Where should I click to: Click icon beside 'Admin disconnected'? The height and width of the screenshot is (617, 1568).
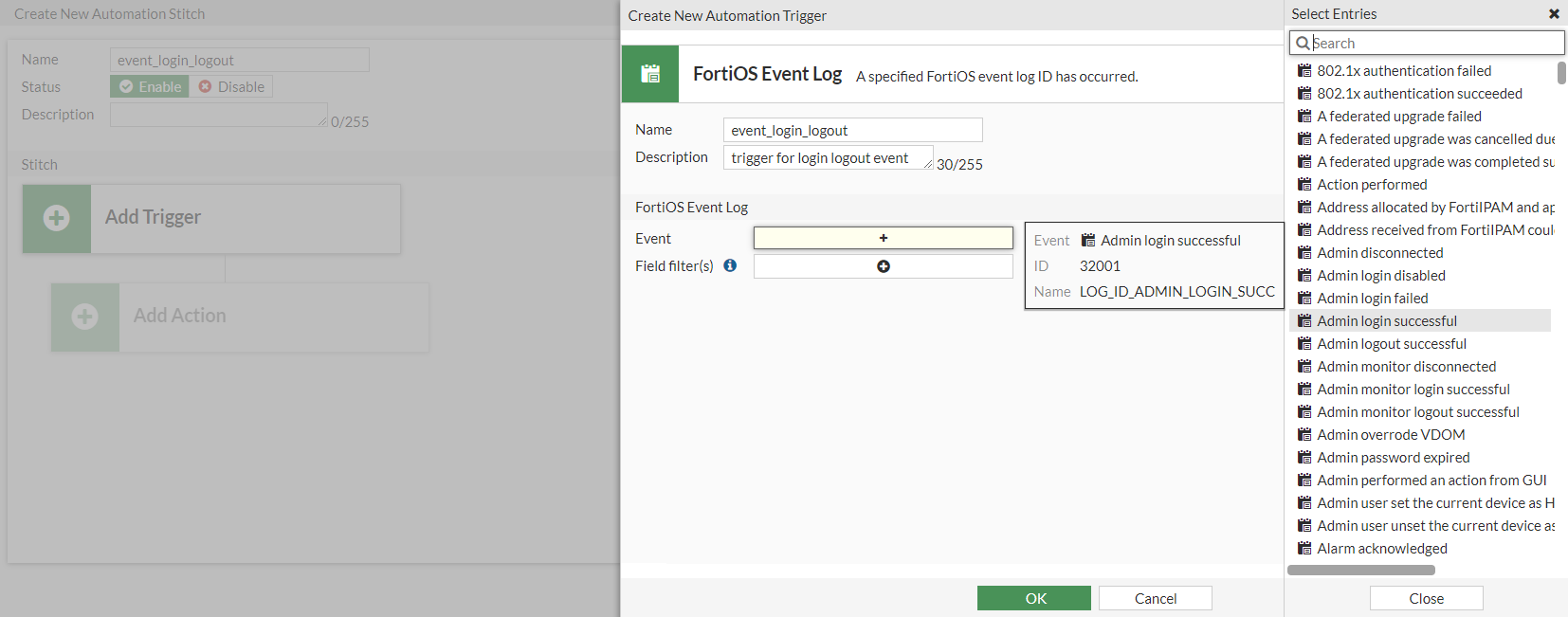coord(1304,252)
